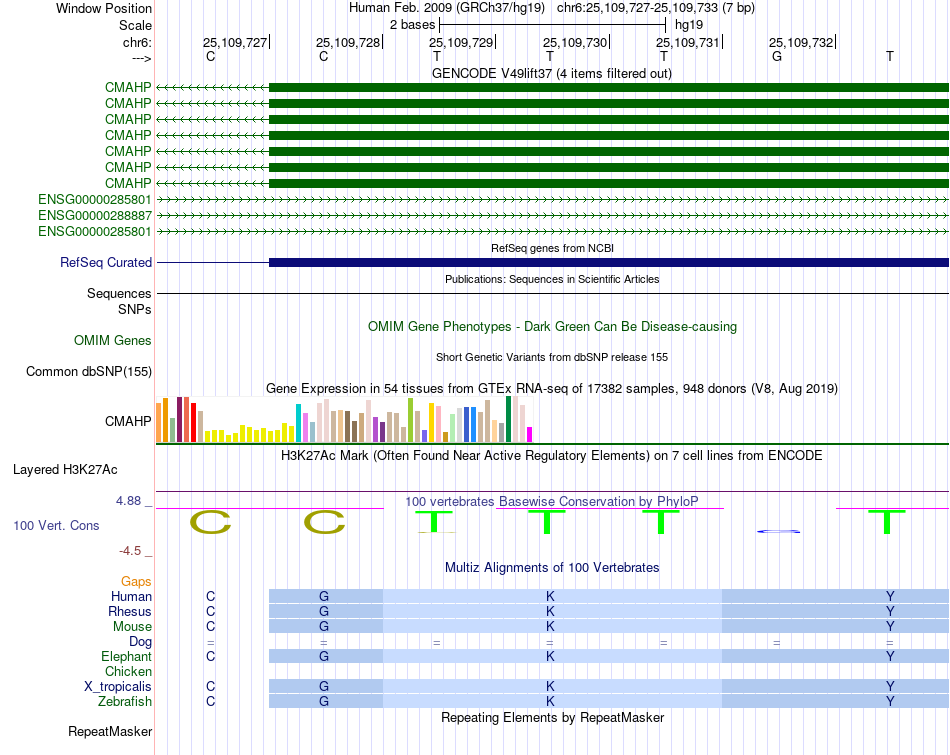Click the -4.5 PhyloP lower limit
Screen dimensions: 950x755
point(130,551)
